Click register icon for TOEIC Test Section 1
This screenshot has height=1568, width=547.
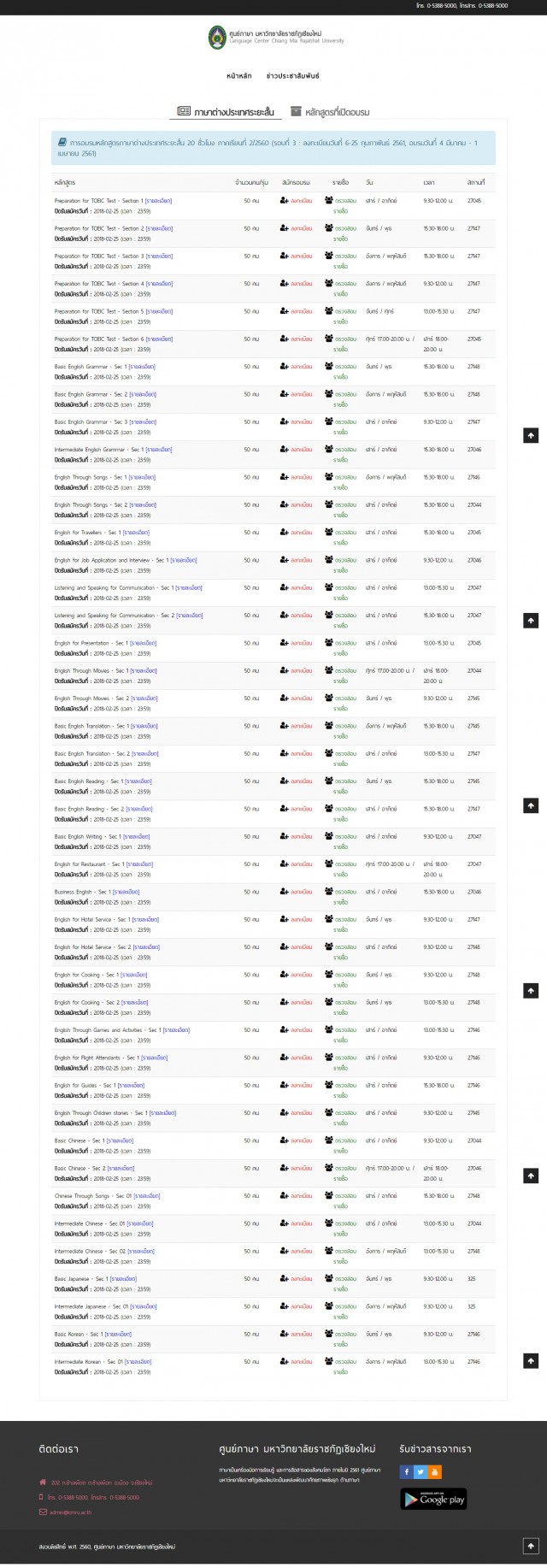click(x=284, y=201)
